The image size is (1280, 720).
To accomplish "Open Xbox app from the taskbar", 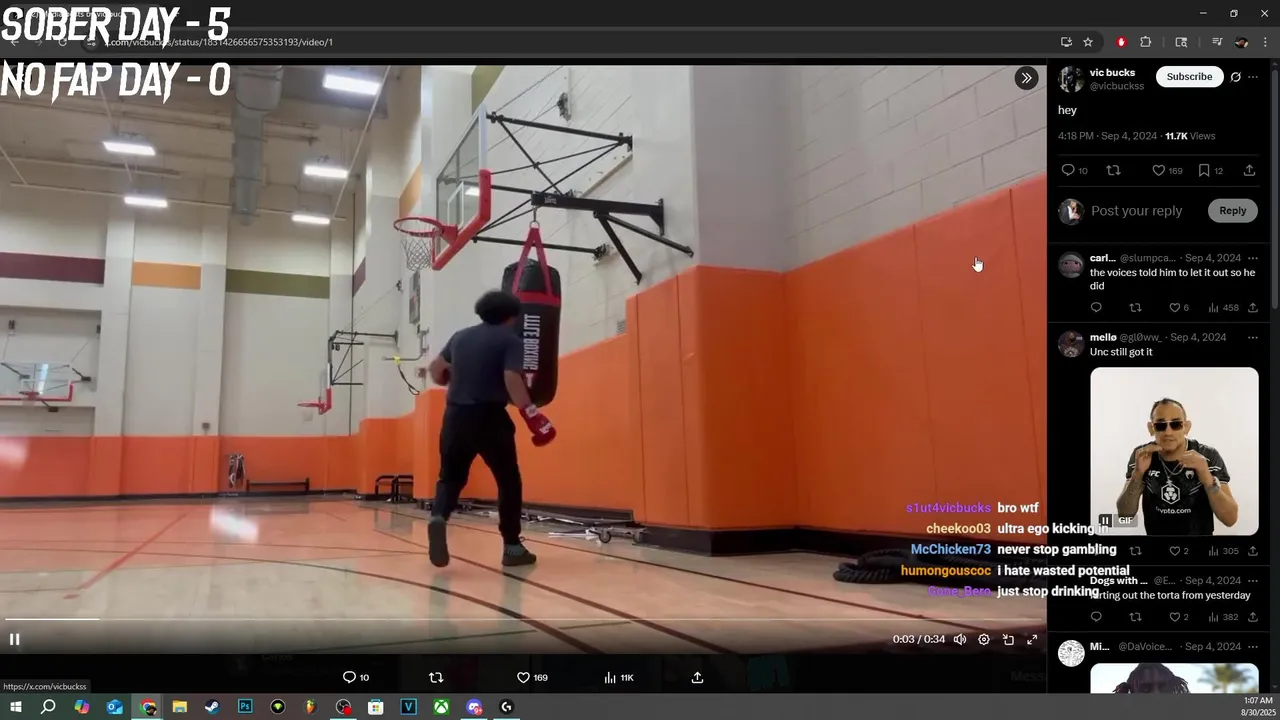I will (x=441, y=707).
